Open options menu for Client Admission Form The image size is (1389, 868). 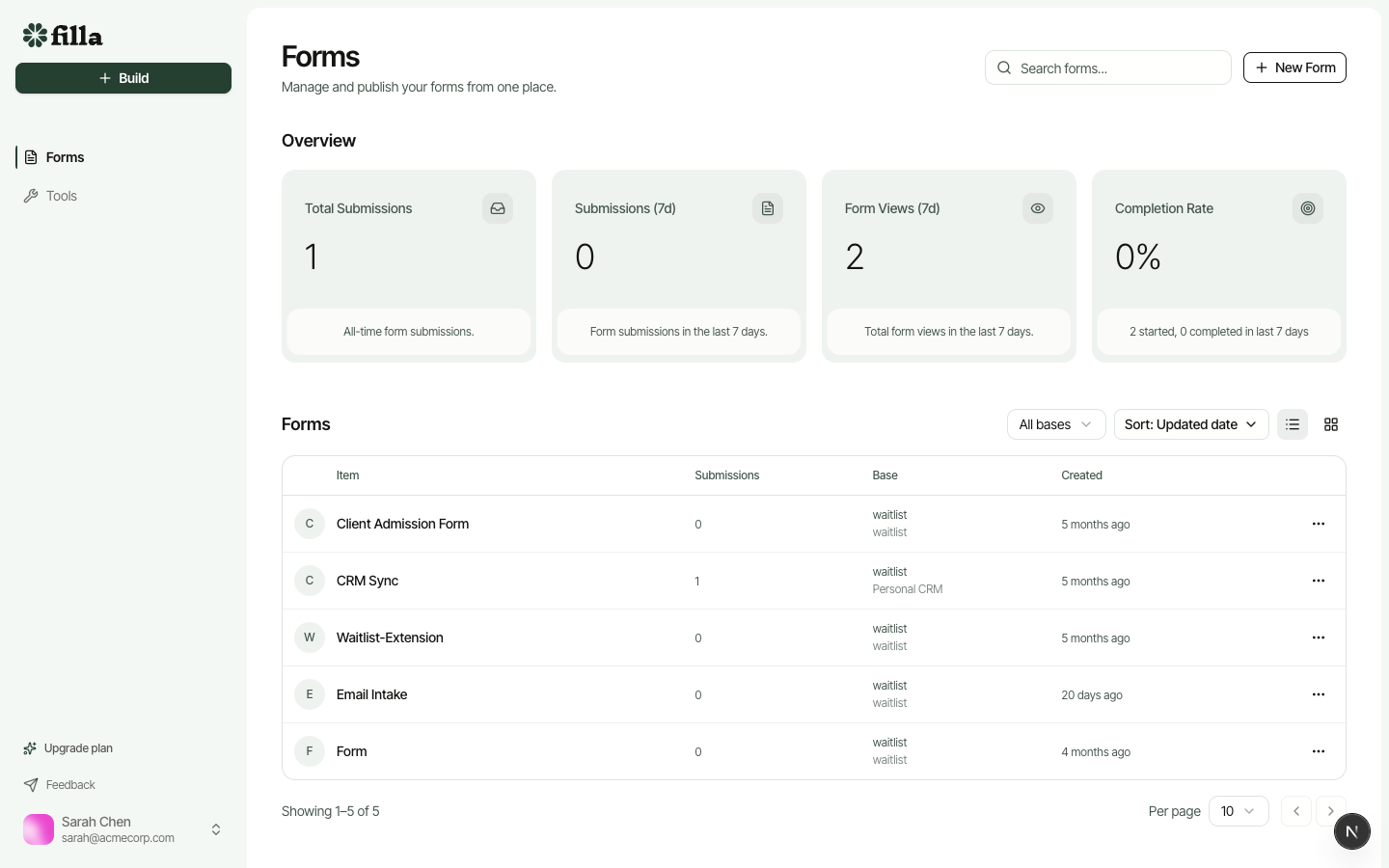click(1319, 524)
